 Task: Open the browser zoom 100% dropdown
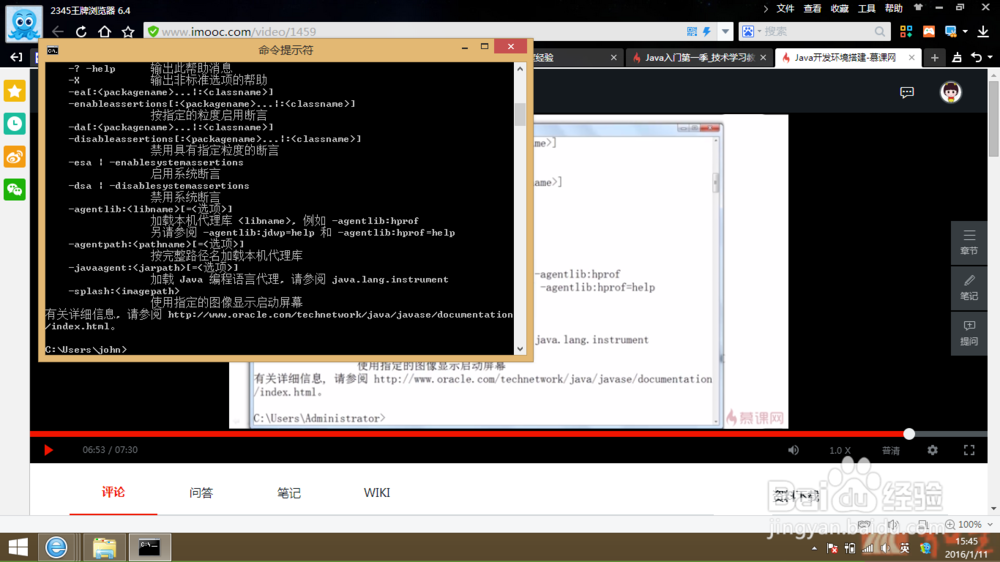coord(971,524)
